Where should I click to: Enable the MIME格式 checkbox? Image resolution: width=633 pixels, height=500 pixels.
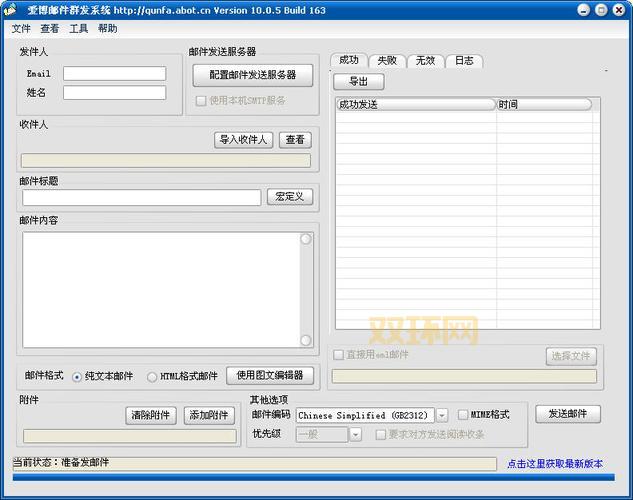coord(463,414)
